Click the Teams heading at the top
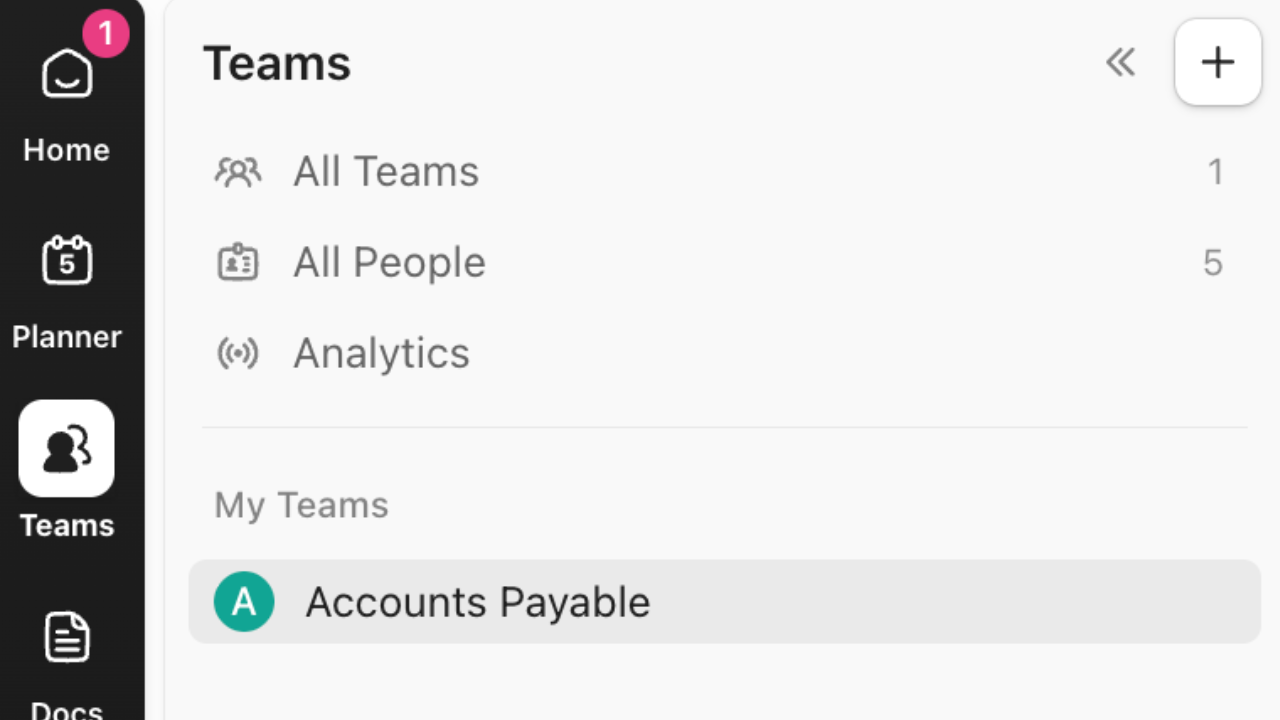Viewport: 1280px width, 720px height. point(277,62)
